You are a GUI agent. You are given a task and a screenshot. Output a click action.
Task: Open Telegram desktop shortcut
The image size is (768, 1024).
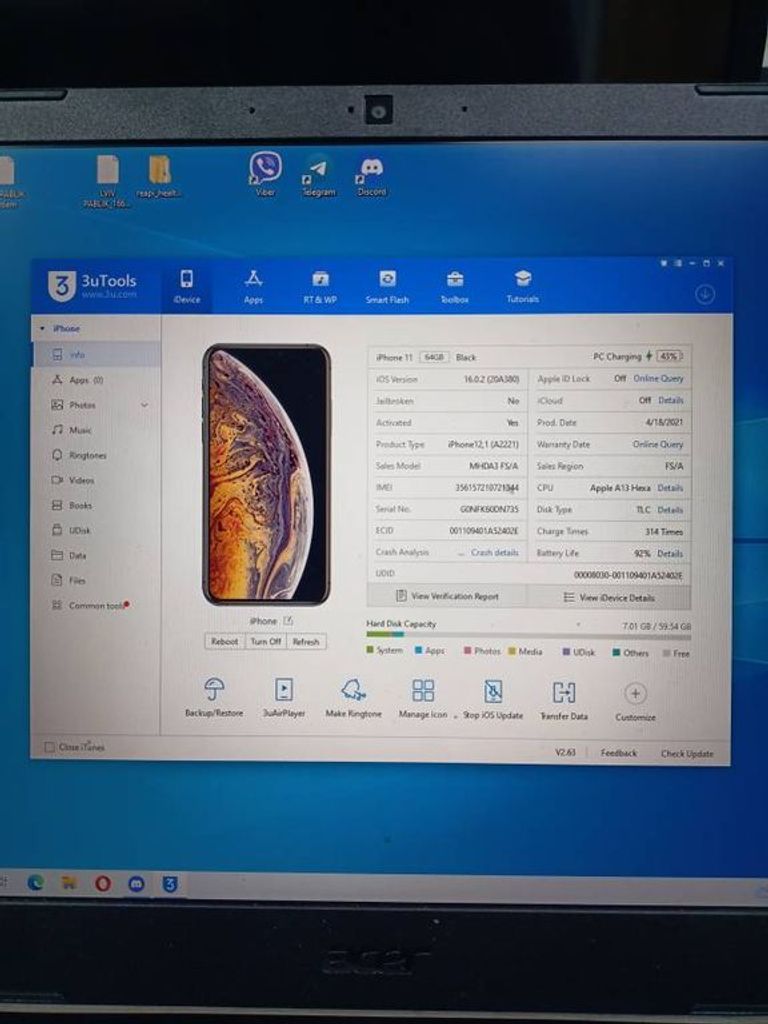(318, 176)
